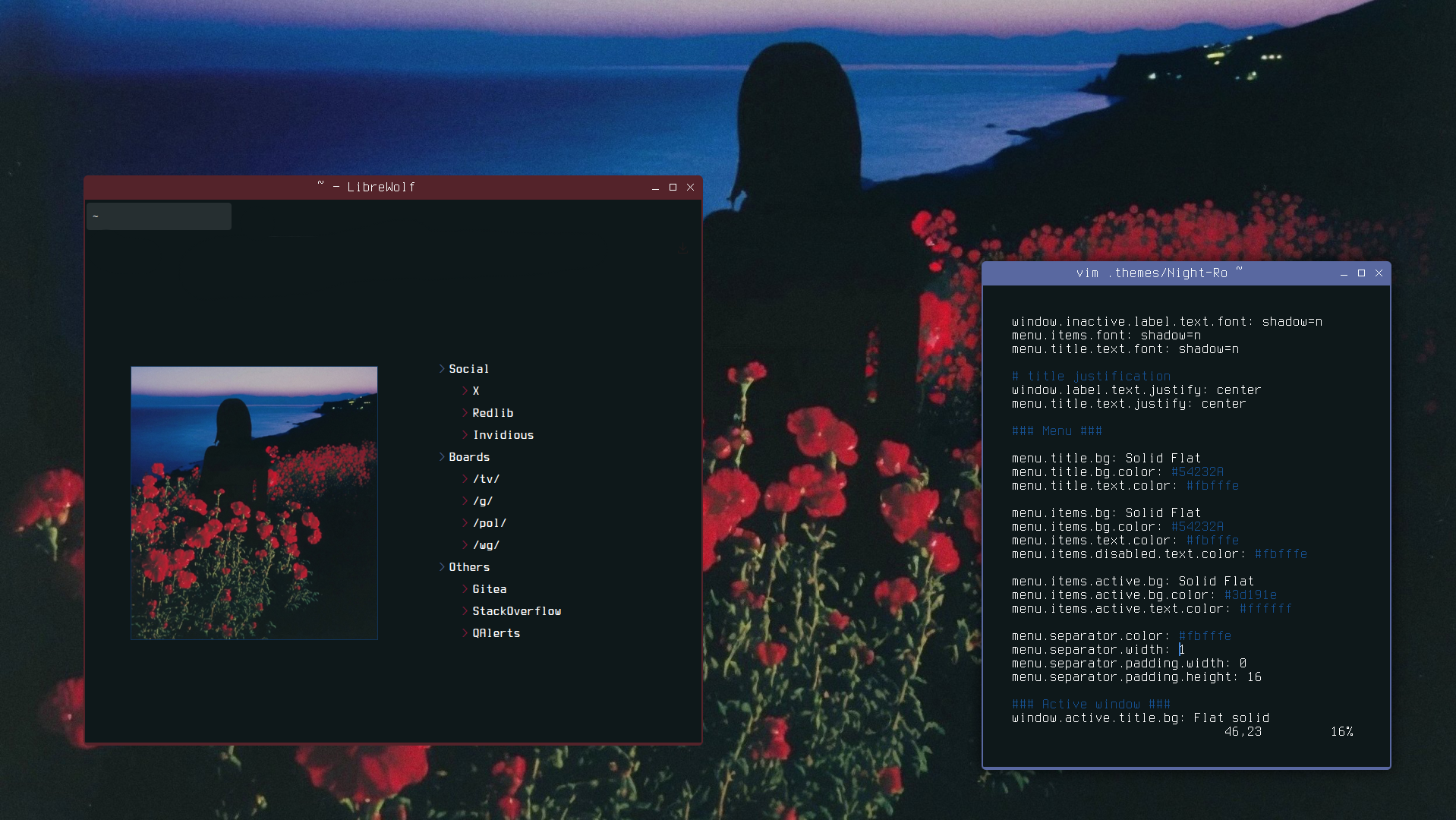Click #ffffff value of active text color

point(1265,609)
